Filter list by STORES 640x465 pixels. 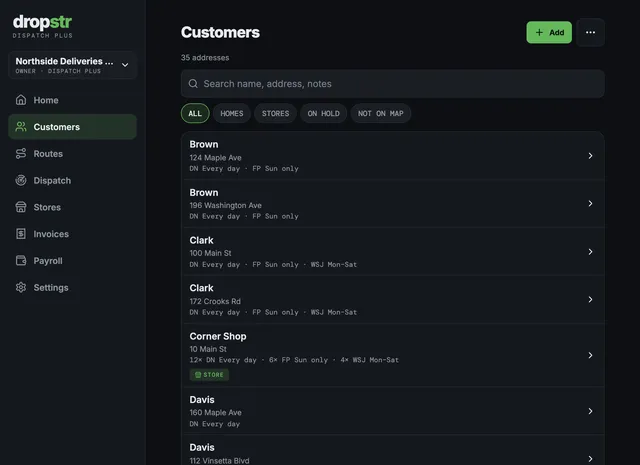point(276,113)
